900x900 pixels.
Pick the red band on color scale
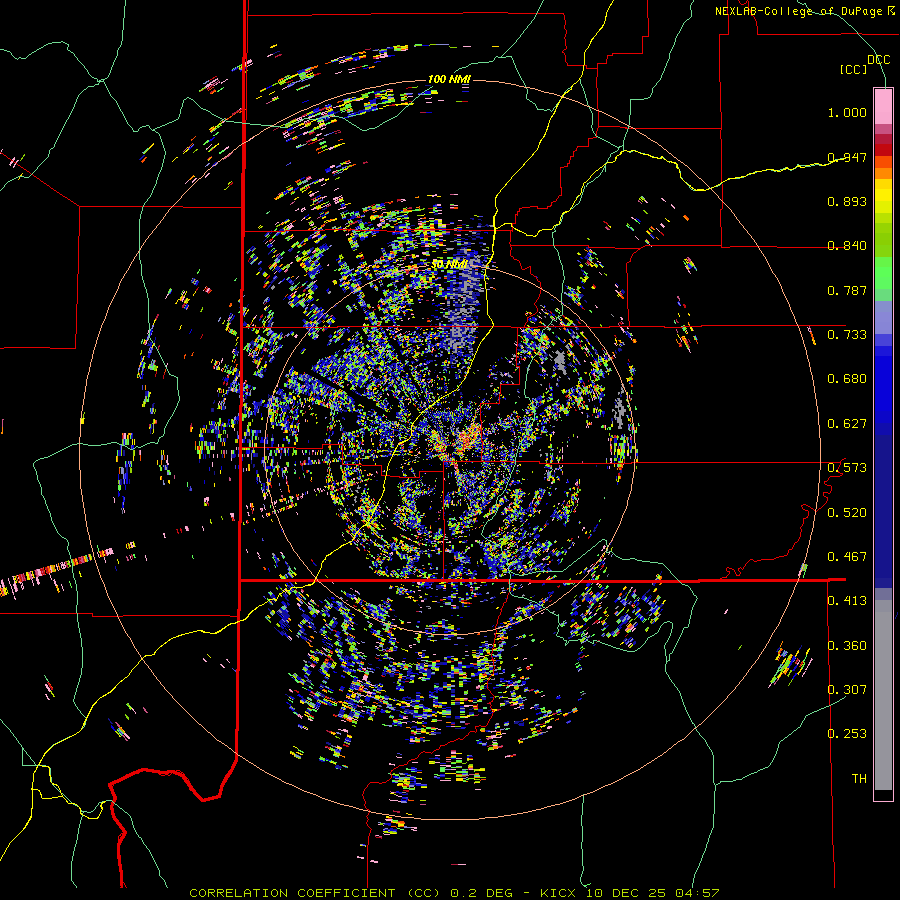pyautogui.click(x=883, y=150)
